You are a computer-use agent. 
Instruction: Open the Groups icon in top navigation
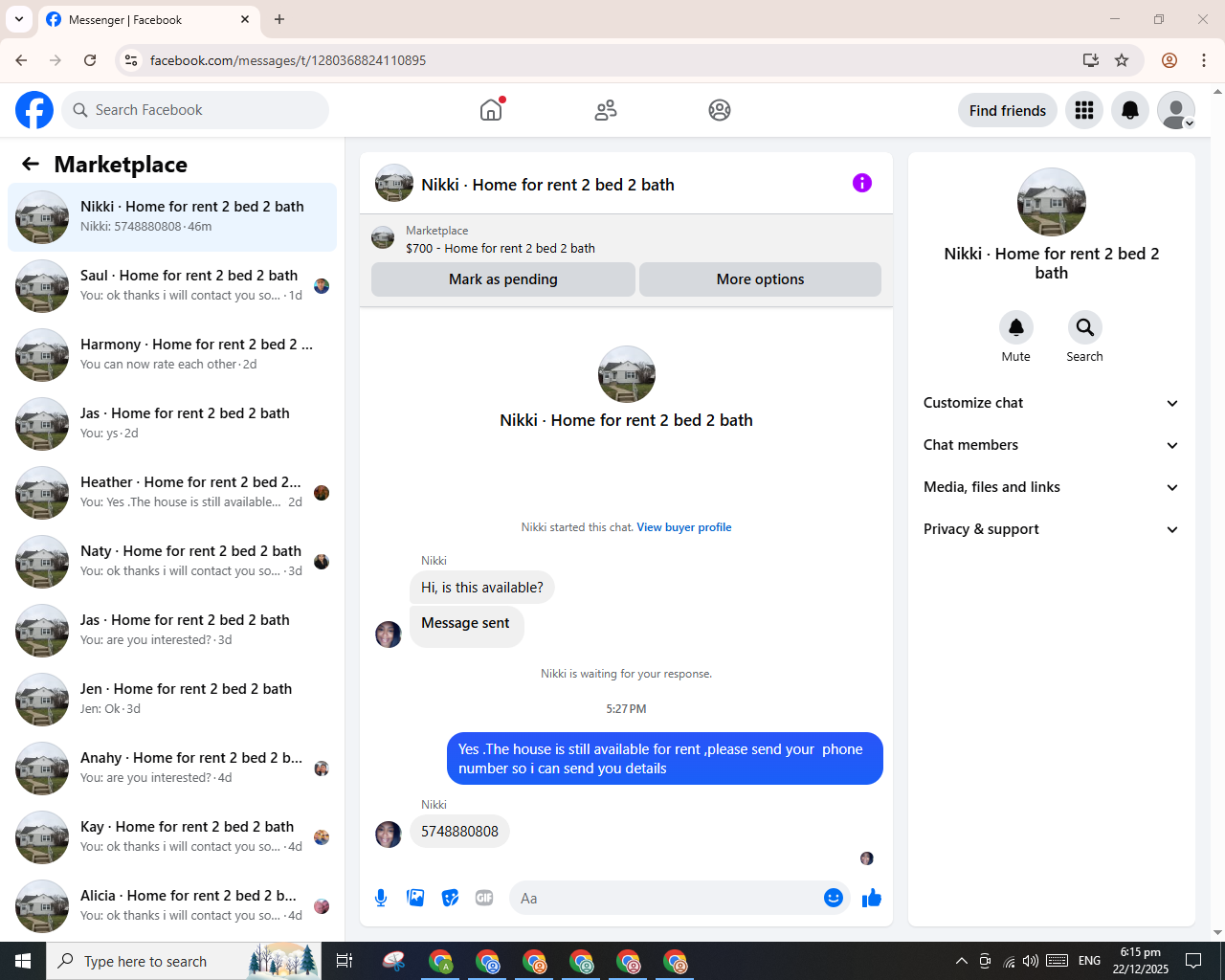point(720,110)
